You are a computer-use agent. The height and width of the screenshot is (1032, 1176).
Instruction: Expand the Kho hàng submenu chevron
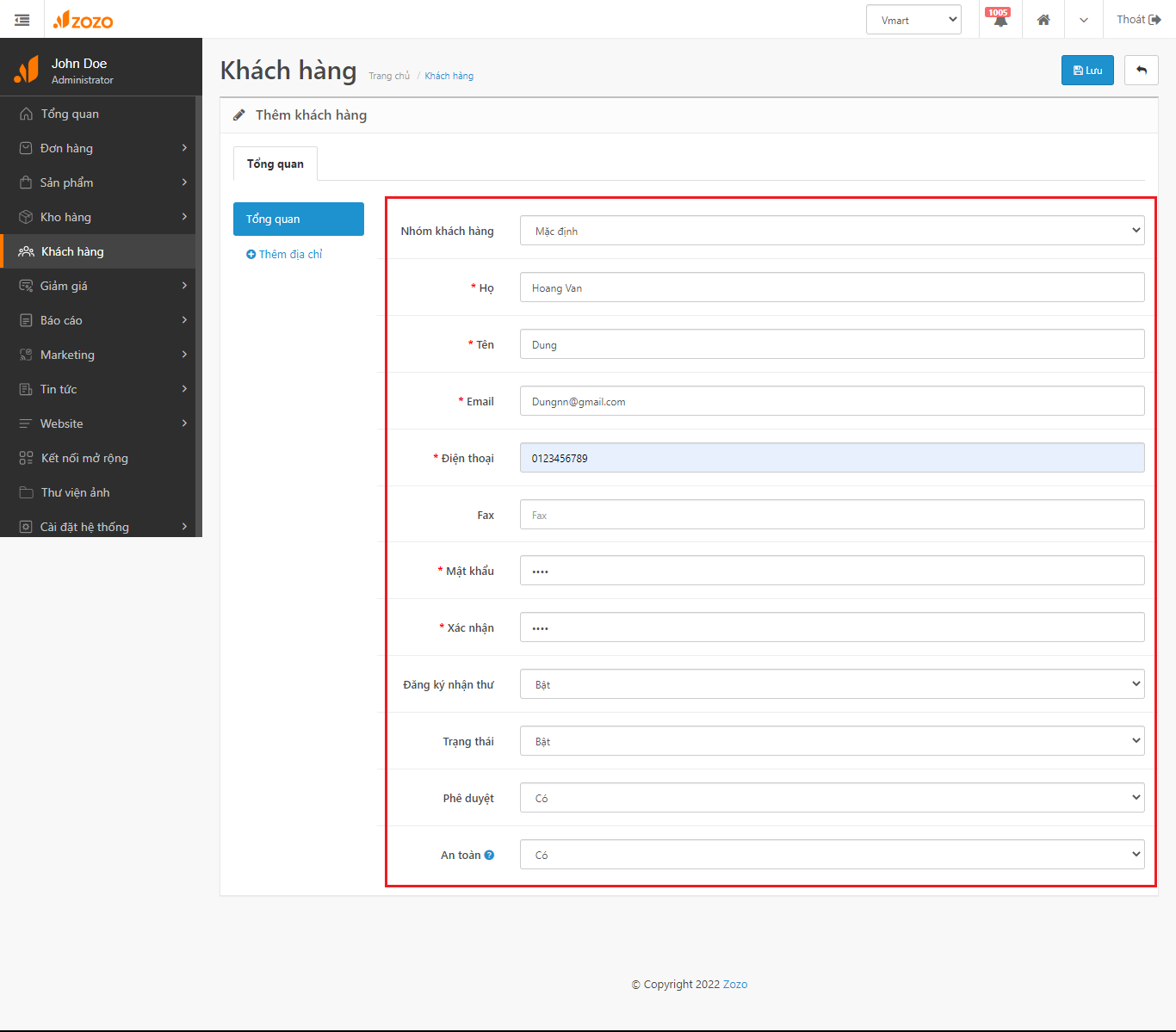[184, 217]
